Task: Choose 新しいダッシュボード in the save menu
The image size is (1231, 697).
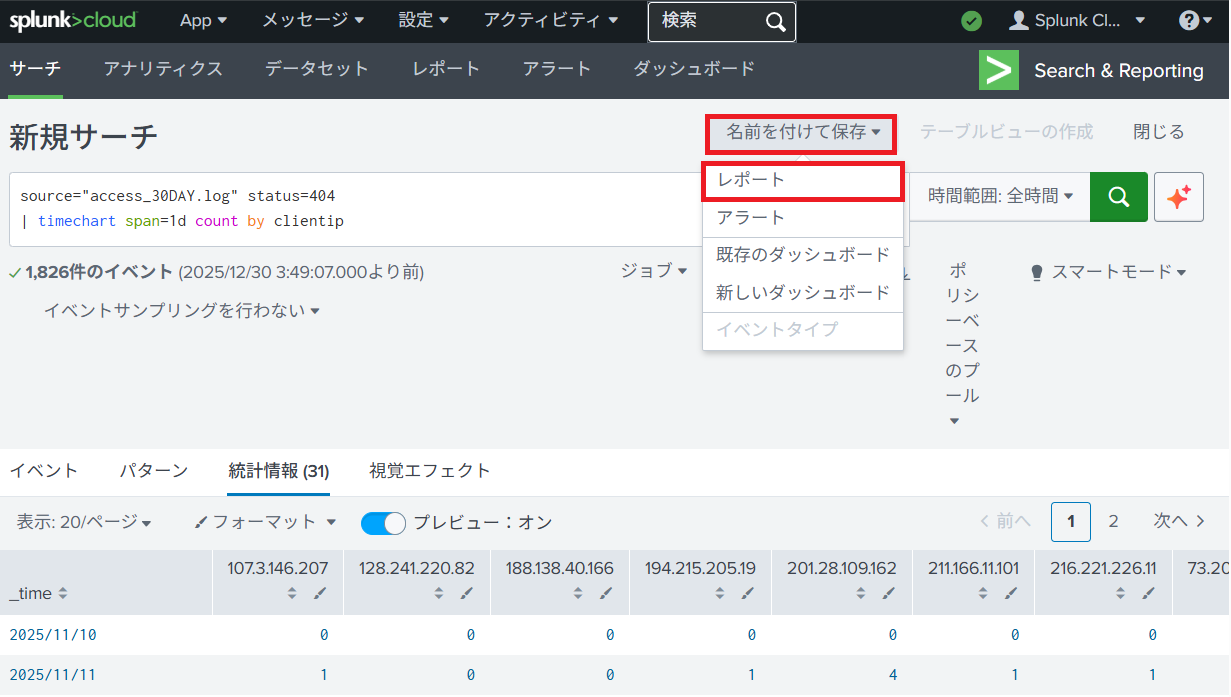Action: tap(802, 293)
